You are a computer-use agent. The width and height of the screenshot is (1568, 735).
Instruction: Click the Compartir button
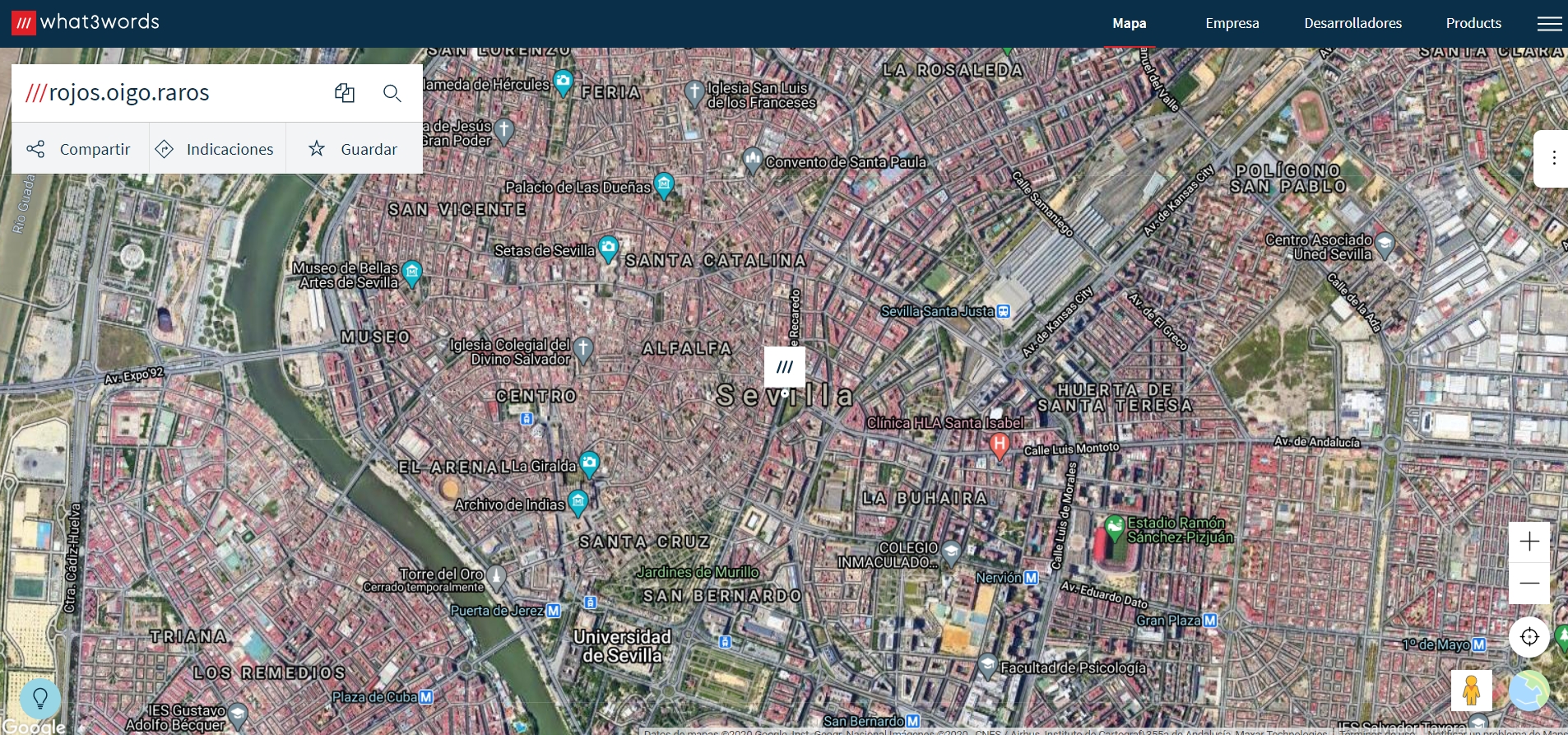tap(80, 149)
